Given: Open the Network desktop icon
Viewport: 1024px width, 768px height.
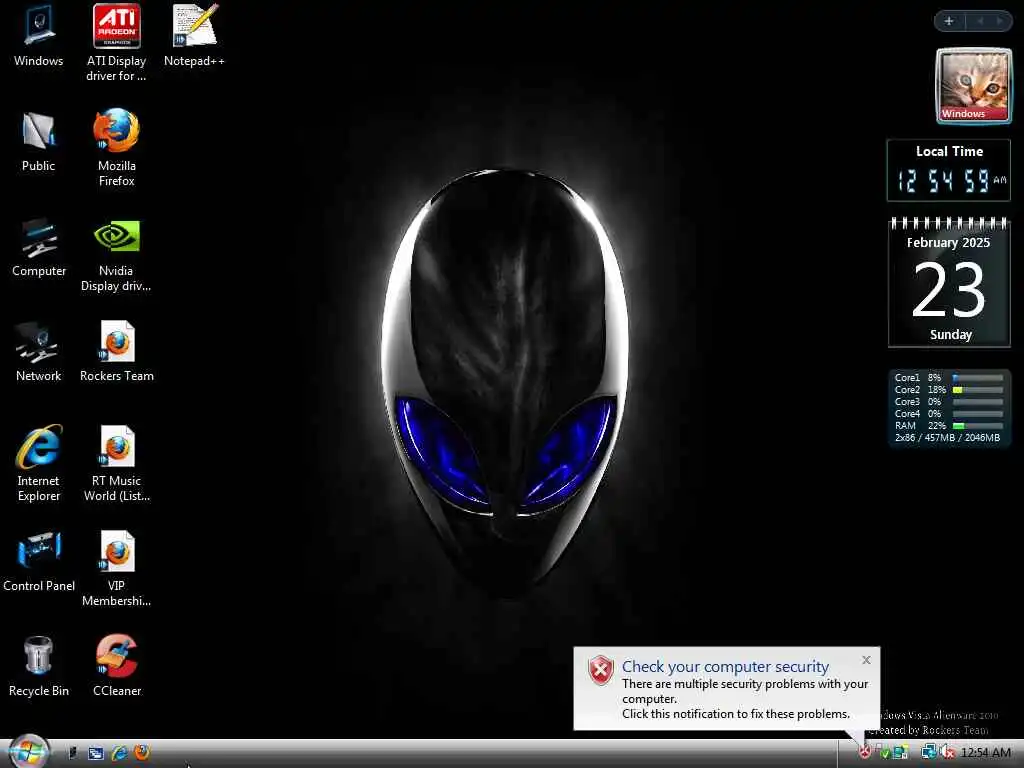Looking at the screenshot, I should click(x=39, y=352).
